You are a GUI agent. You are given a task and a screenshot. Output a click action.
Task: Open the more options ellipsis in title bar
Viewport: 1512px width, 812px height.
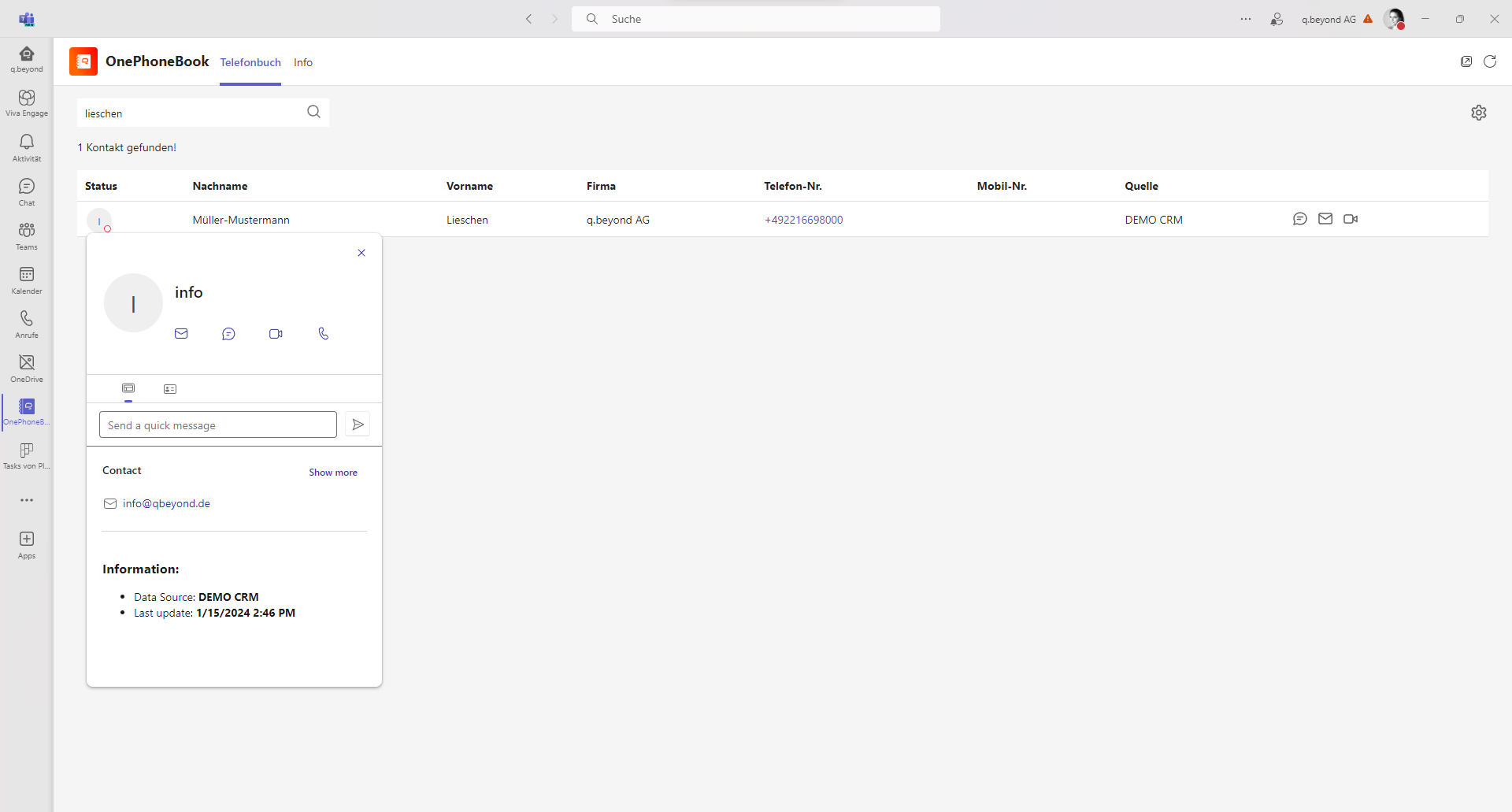(1245, 19)
